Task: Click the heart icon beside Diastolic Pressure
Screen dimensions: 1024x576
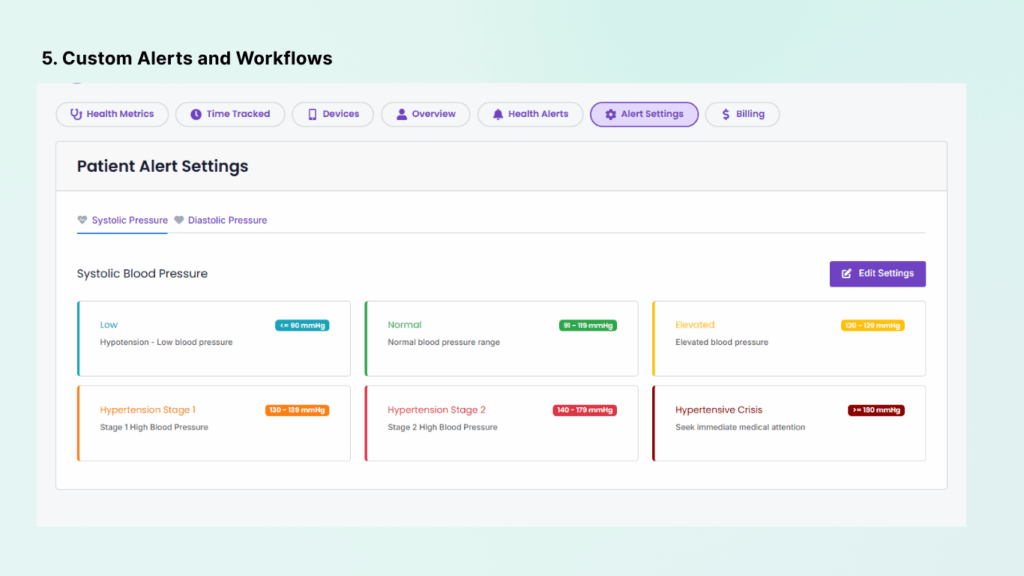Action: tap(179, 220)
